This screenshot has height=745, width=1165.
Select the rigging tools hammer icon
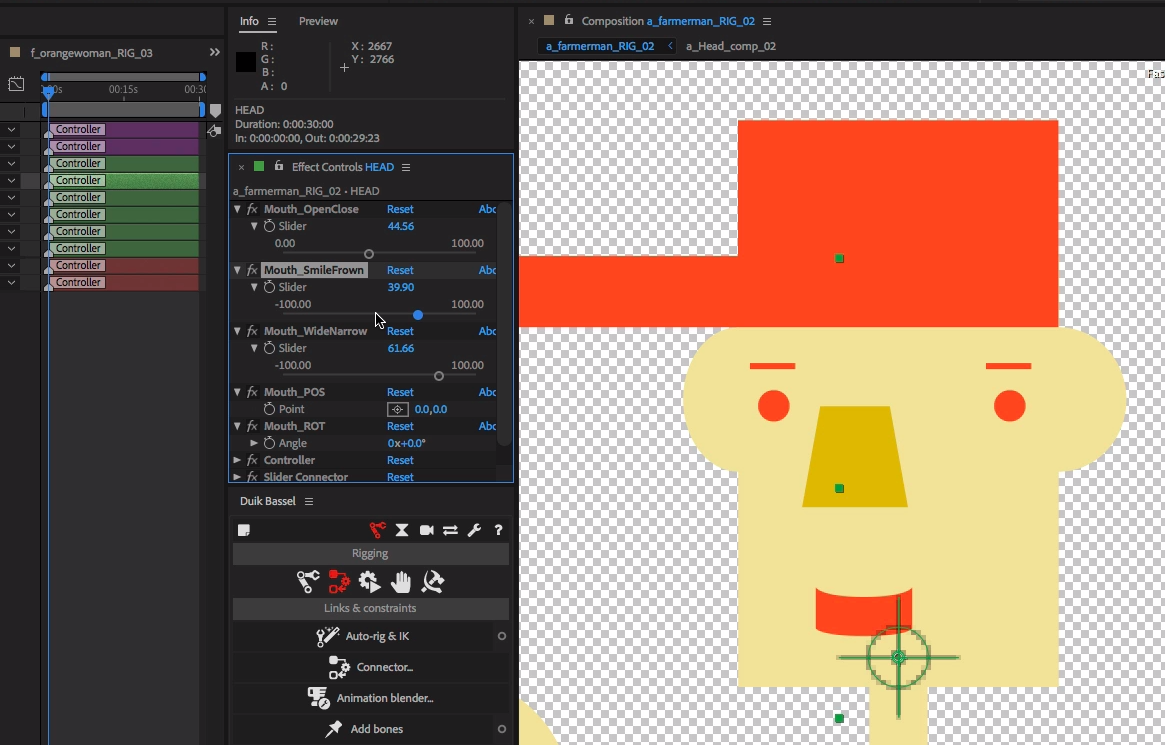[x=432, y=581]
